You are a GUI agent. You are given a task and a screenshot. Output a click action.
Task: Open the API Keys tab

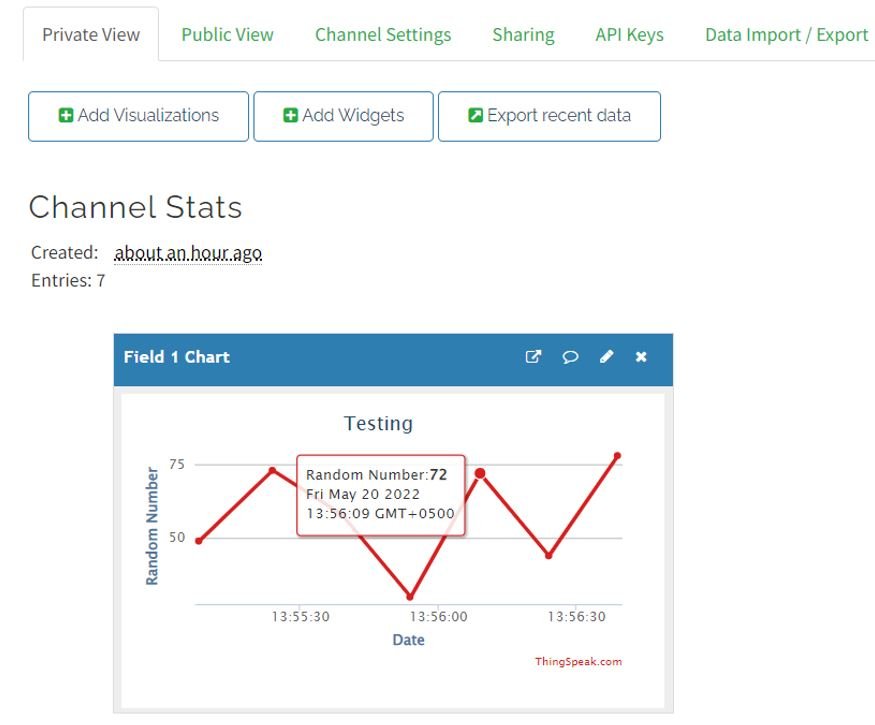coord(629,35)
